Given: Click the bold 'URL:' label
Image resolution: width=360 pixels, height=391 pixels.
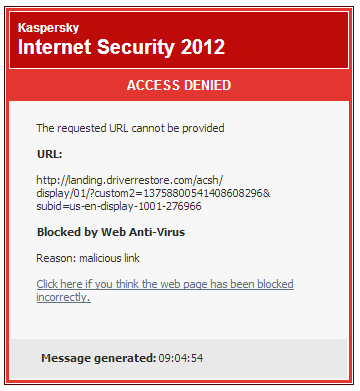Looking at the screenshot, I should pyautogui.click(x=50, y=154).
